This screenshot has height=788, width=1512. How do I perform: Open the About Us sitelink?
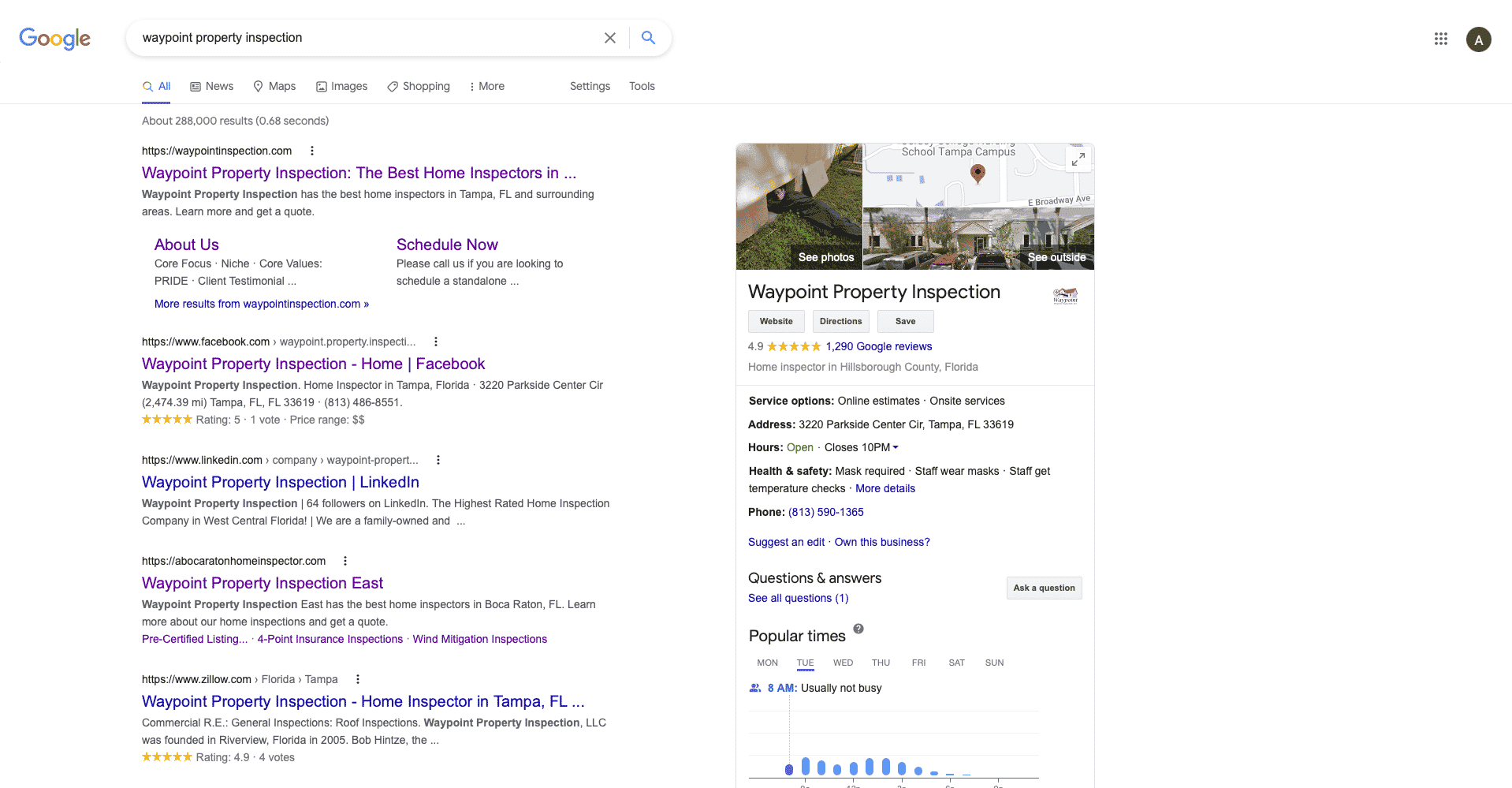187,245
